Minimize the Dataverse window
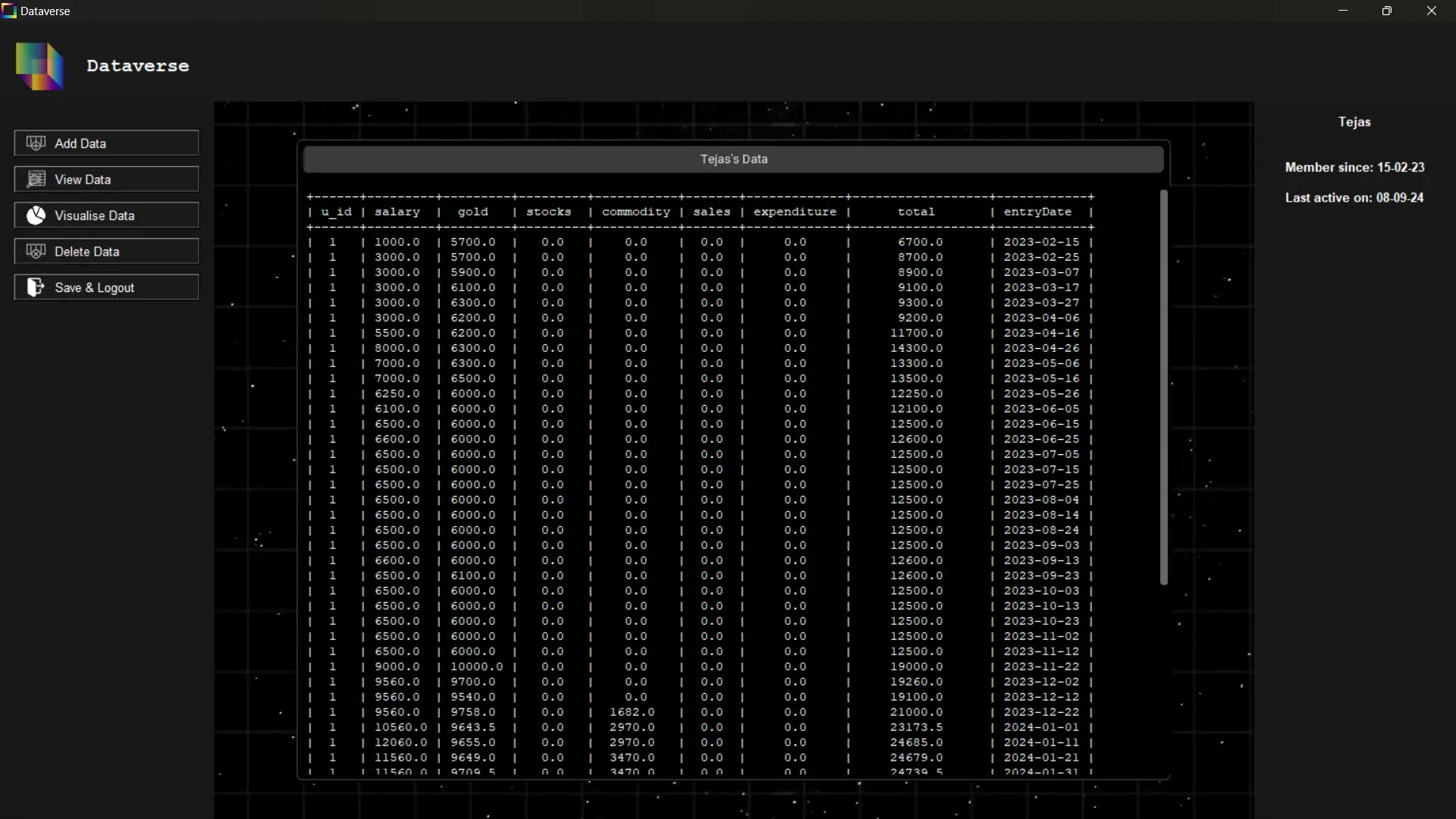 (x=1343, y=11)
